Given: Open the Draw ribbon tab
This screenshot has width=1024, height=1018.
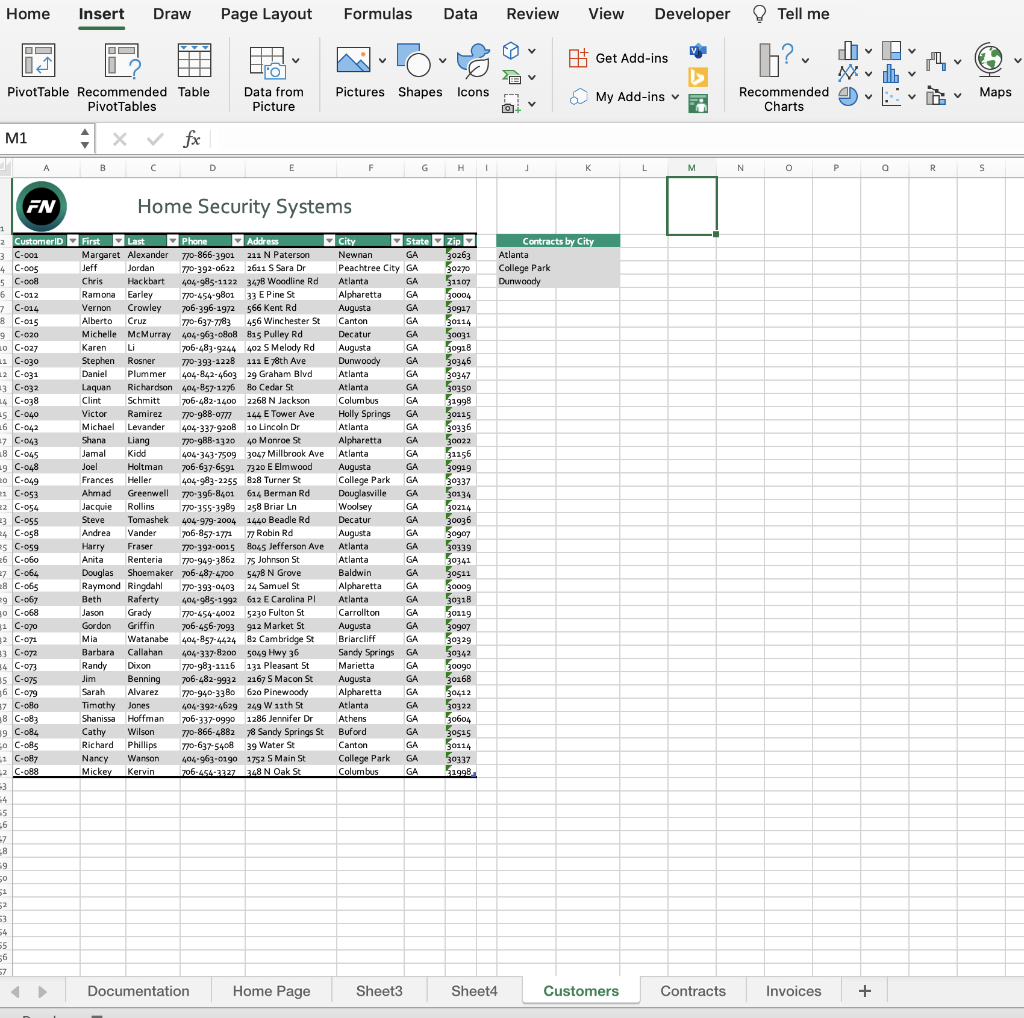Looking at the screenshot, I should tap(172, 14).
